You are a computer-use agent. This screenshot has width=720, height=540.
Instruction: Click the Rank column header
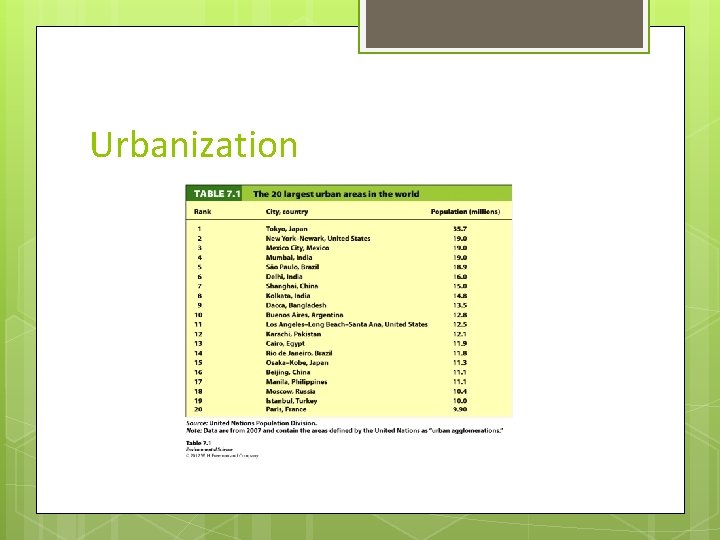(x=202, y=212)
